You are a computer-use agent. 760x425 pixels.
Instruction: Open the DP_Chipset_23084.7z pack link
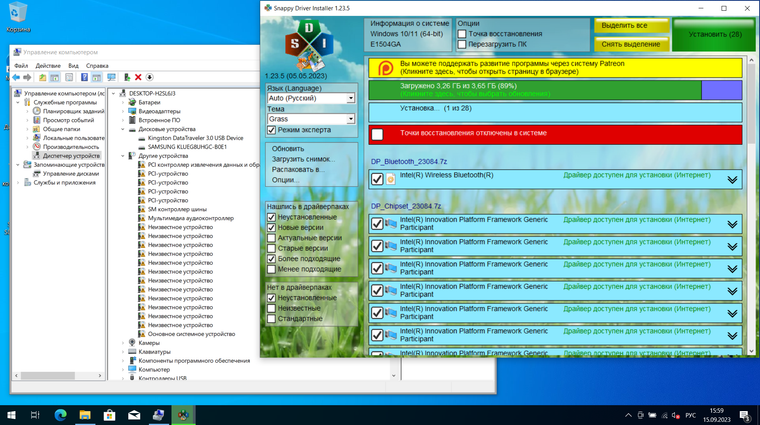point(406,206)
